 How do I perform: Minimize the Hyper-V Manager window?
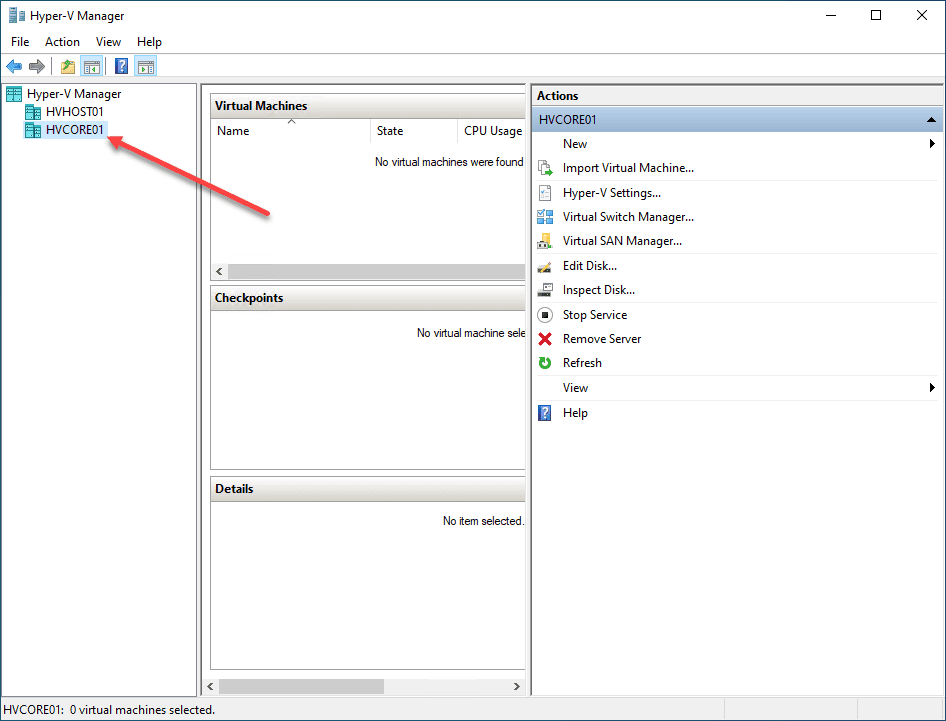[x=831, y=15]
